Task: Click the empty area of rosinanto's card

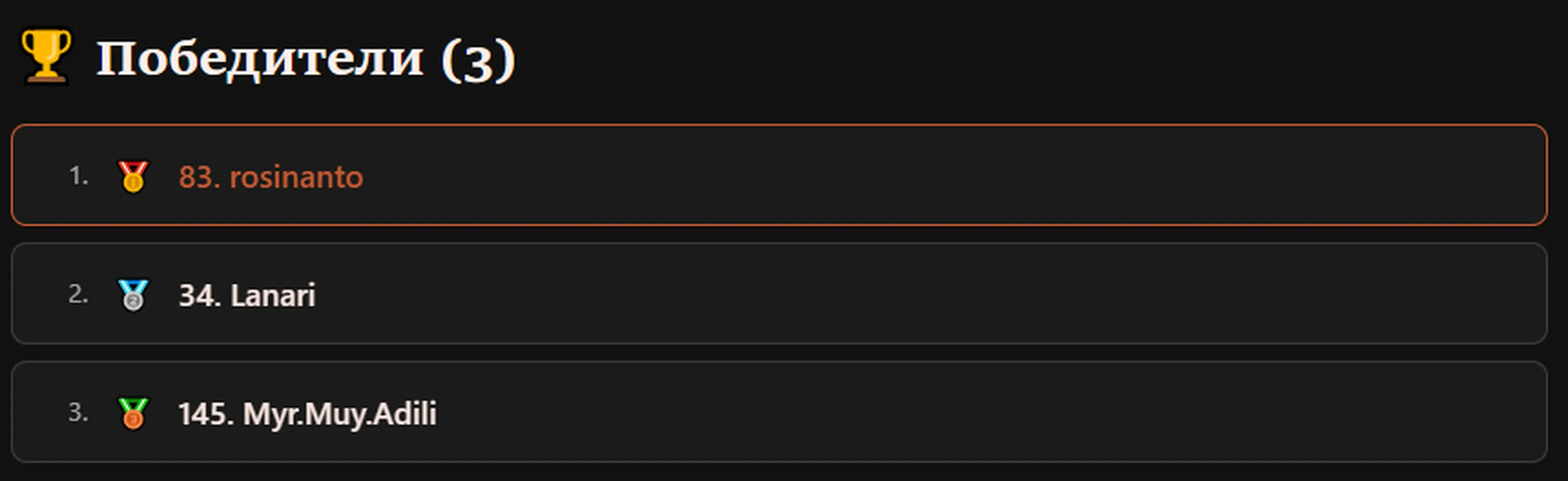Action: pyautogui.click(x=956, y=175)
